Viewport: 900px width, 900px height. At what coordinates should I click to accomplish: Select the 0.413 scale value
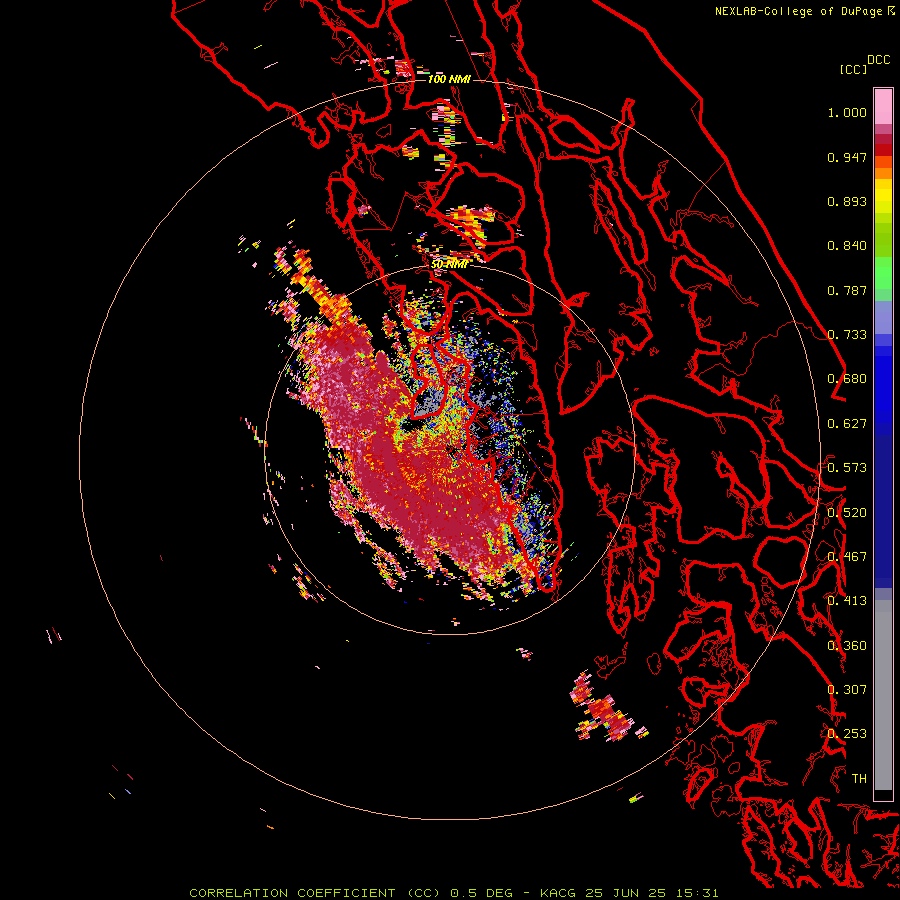[847, 601]
